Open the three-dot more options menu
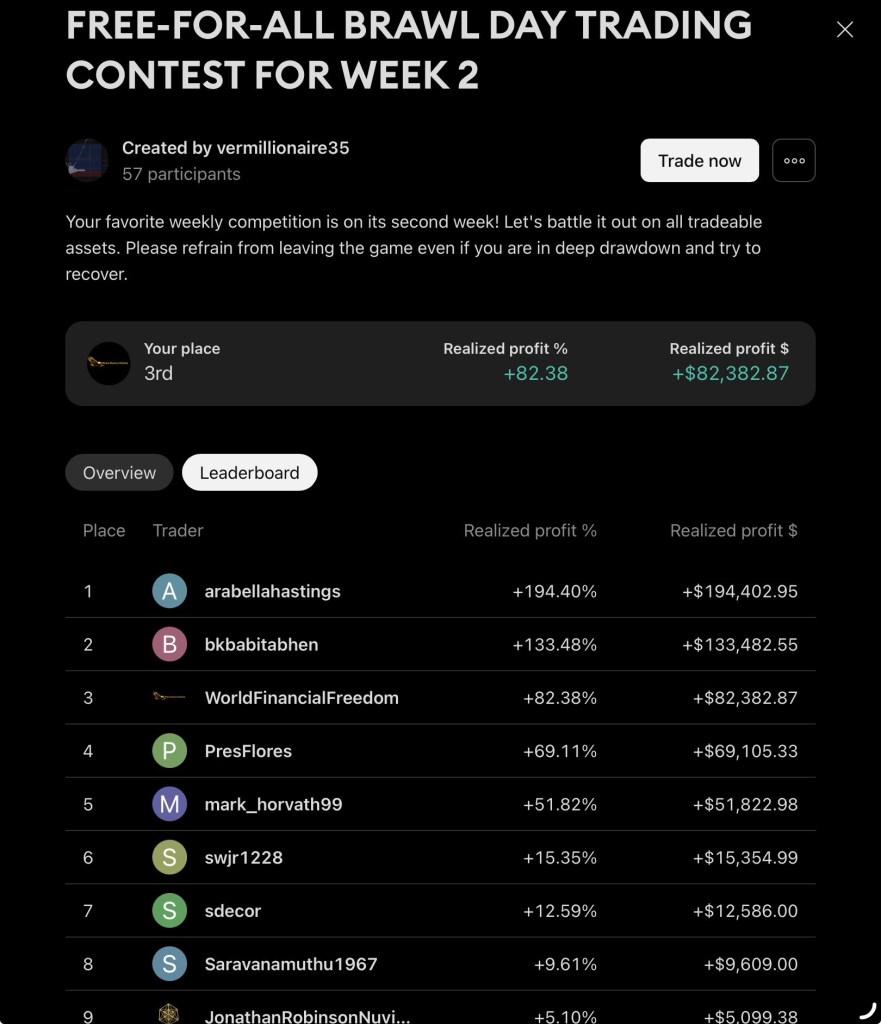This screenshot has width=881, height=1024. [793, 160]
